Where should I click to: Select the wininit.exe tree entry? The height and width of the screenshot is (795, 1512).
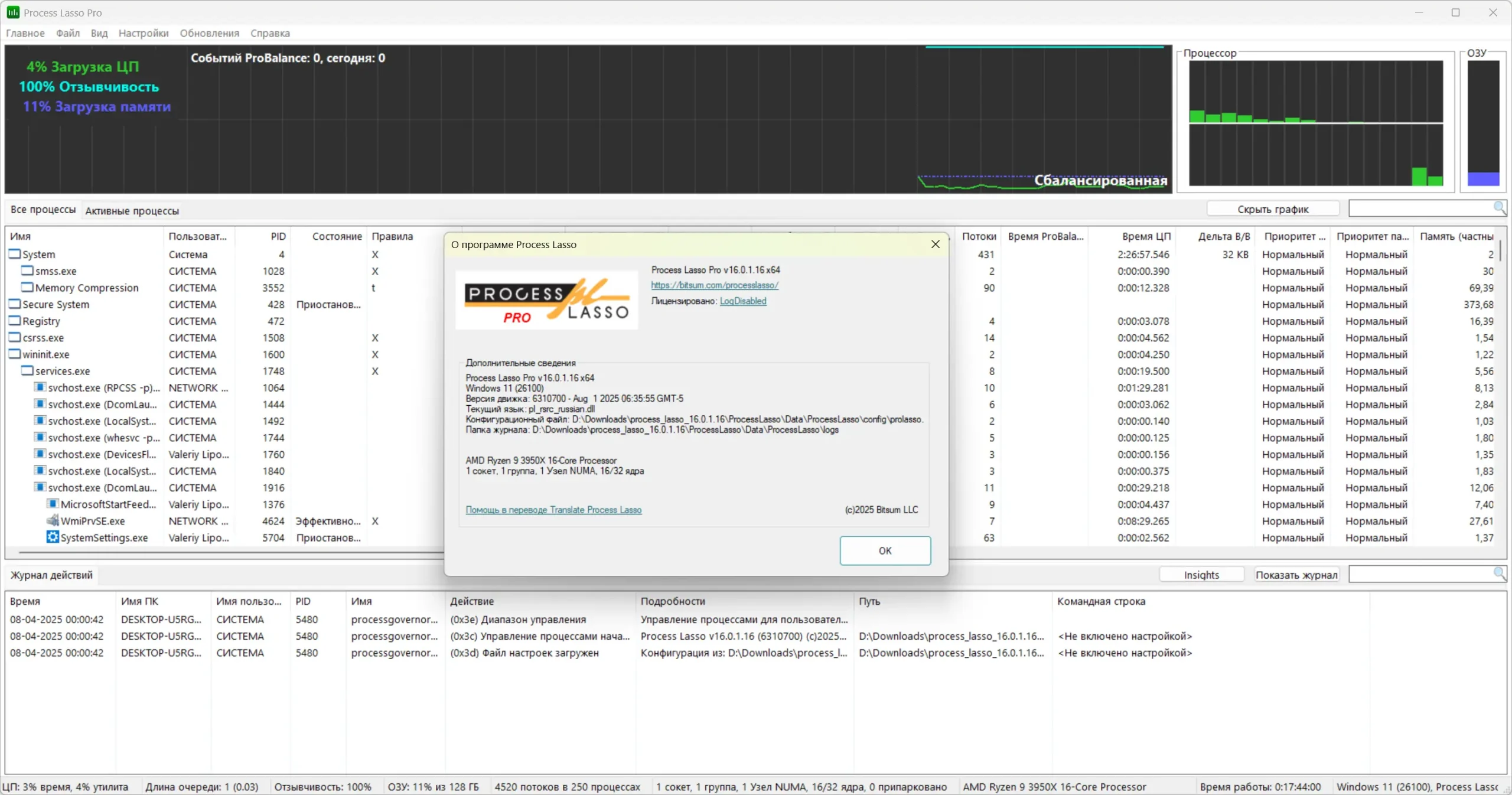coord(46,354)
